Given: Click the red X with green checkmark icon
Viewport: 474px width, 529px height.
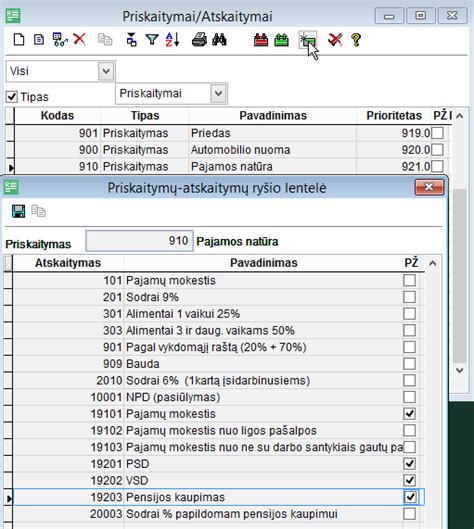Looking at the screenshot, I should coord(335,40).
